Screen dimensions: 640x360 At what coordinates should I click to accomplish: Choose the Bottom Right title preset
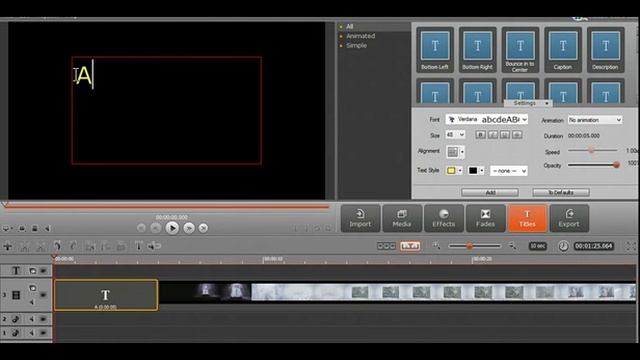pos(478,50)
